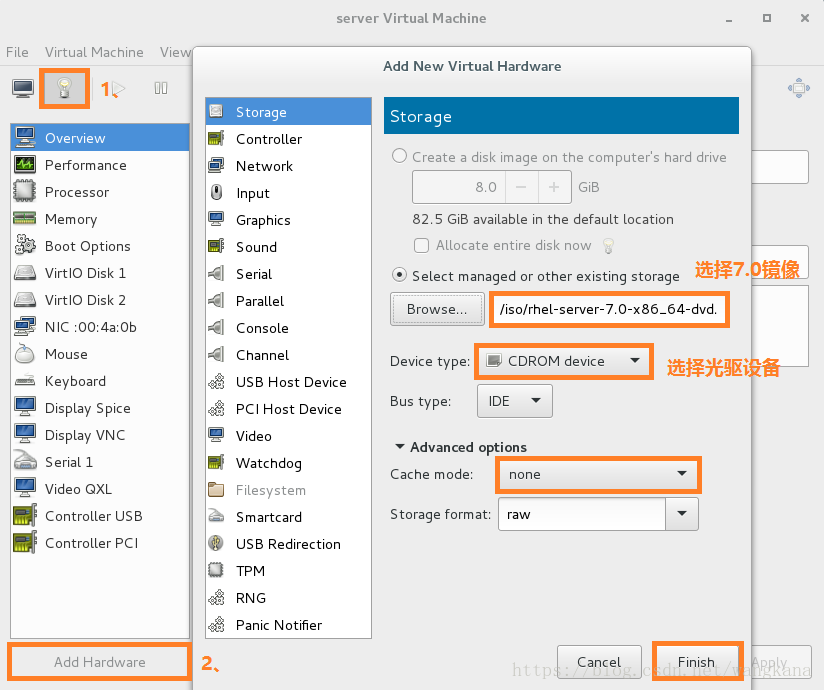Click the pause virtual machine icon
Viewport: 824px width, 690px height.
[161, 88]
